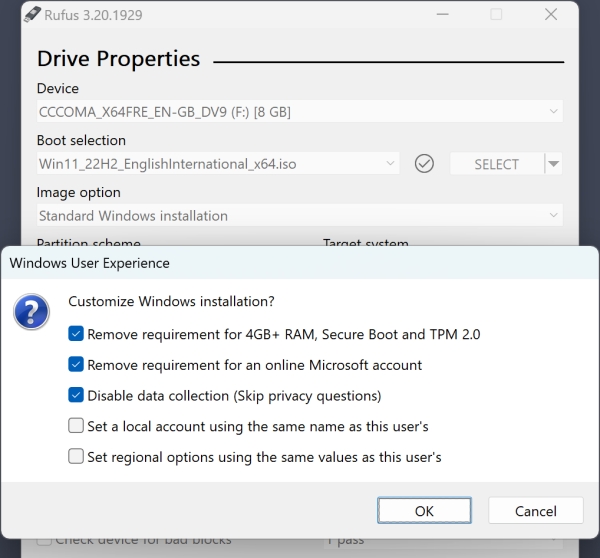Click the blue question mark dialog icon
This screenshot has width=600, height=558.
click(x=31, y=312)
